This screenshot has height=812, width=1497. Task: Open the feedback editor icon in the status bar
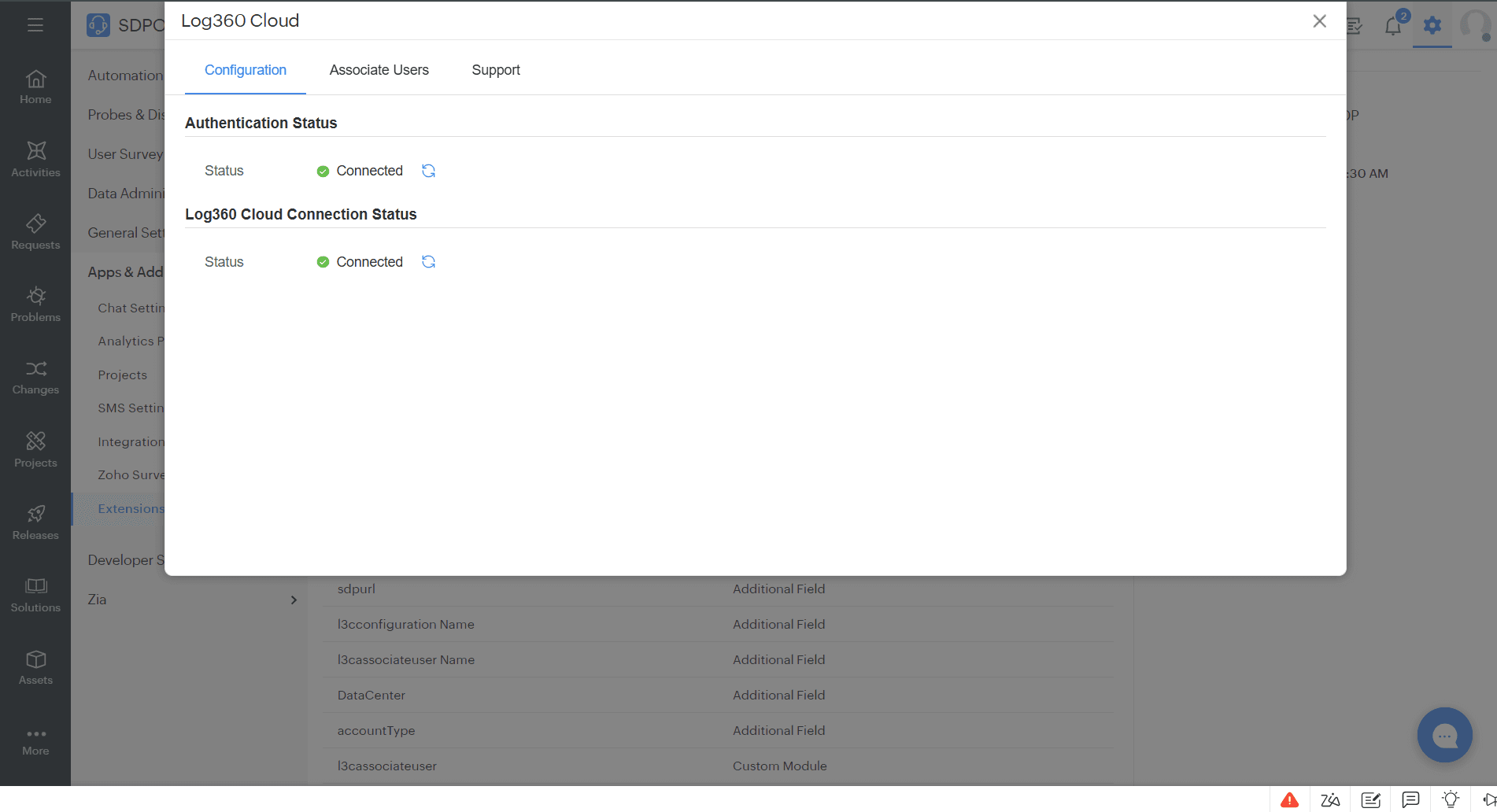coord(1371,799)
